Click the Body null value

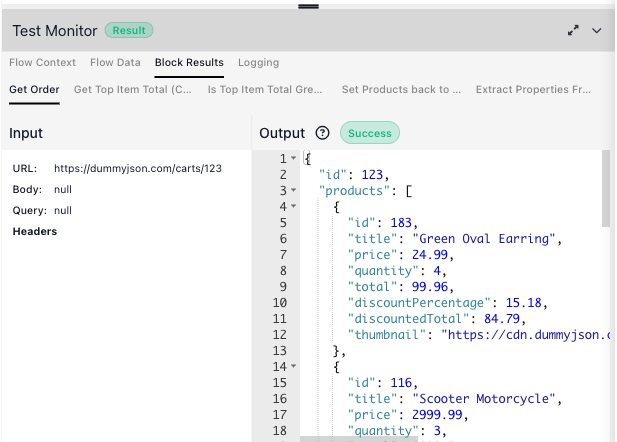click(x=63, y=189)
